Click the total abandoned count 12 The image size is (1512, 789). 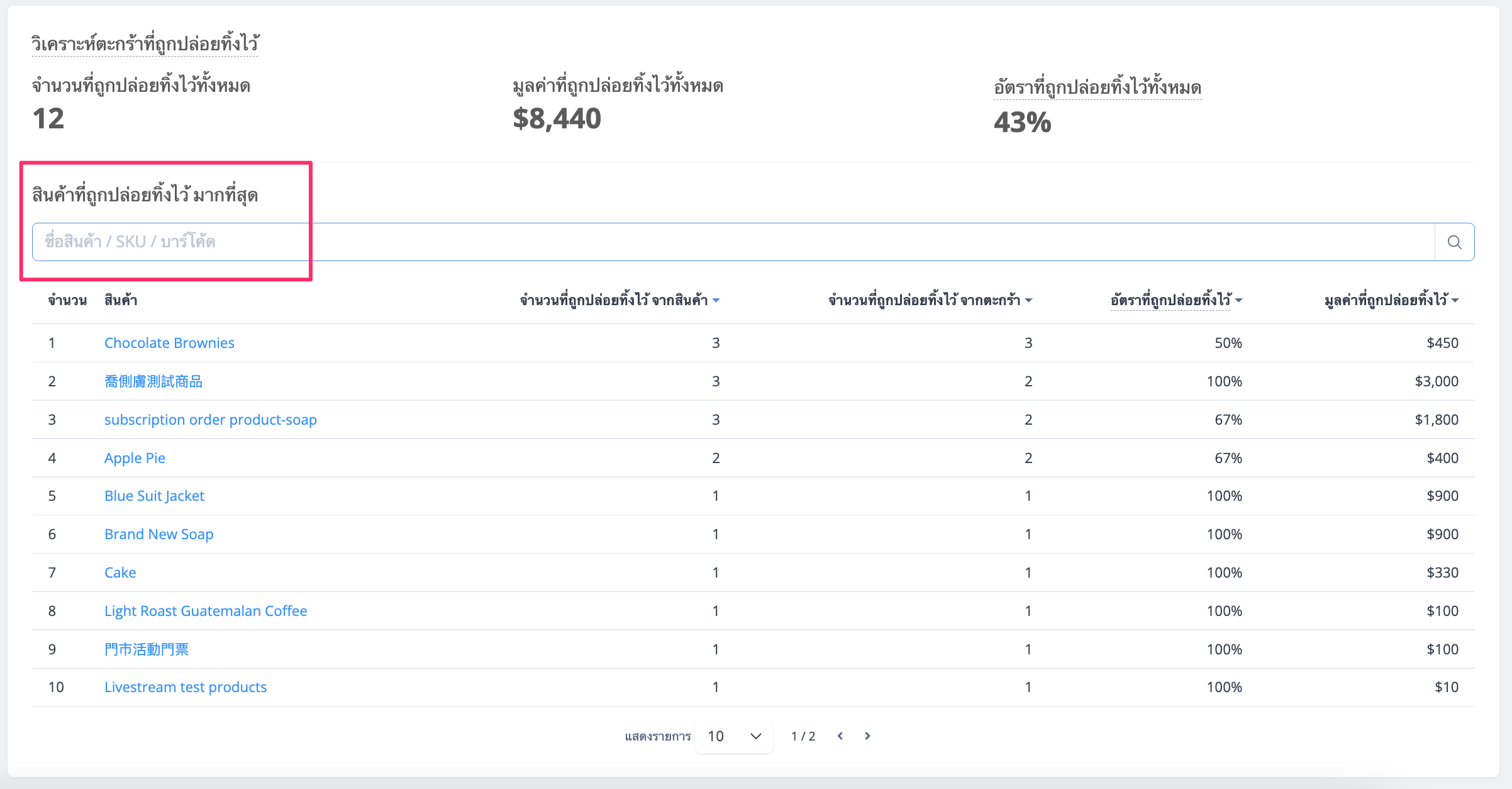(x=48, y=118)
